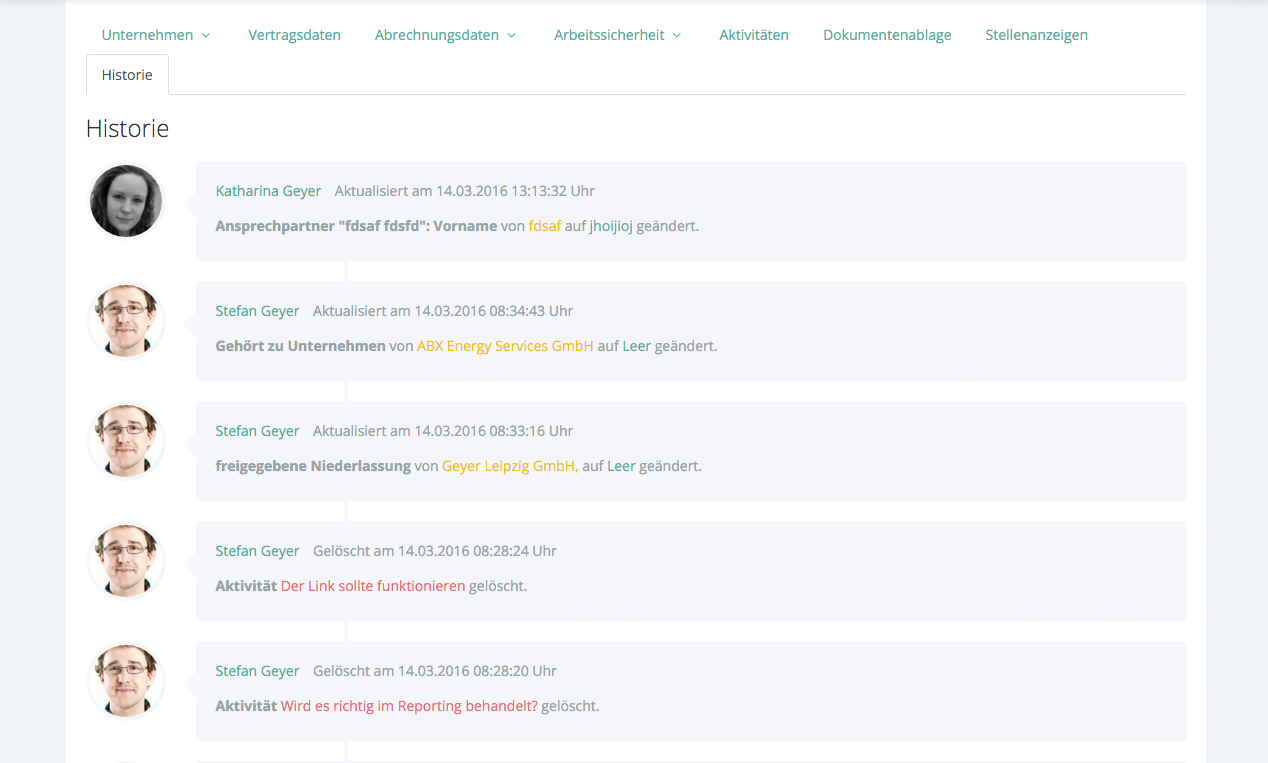Go to the Dokumentenablage tab

[x=887, y=35]
